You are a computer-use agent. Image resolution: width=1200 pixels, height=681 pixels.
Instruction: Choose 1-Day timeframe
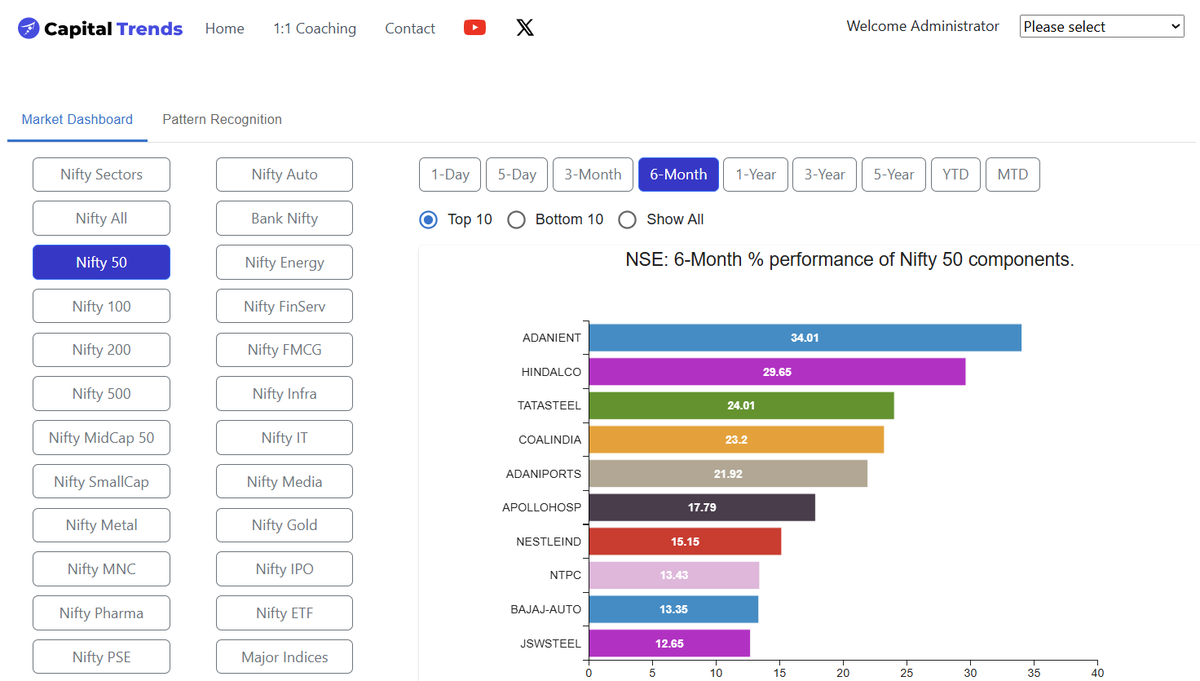pos(450,174)
